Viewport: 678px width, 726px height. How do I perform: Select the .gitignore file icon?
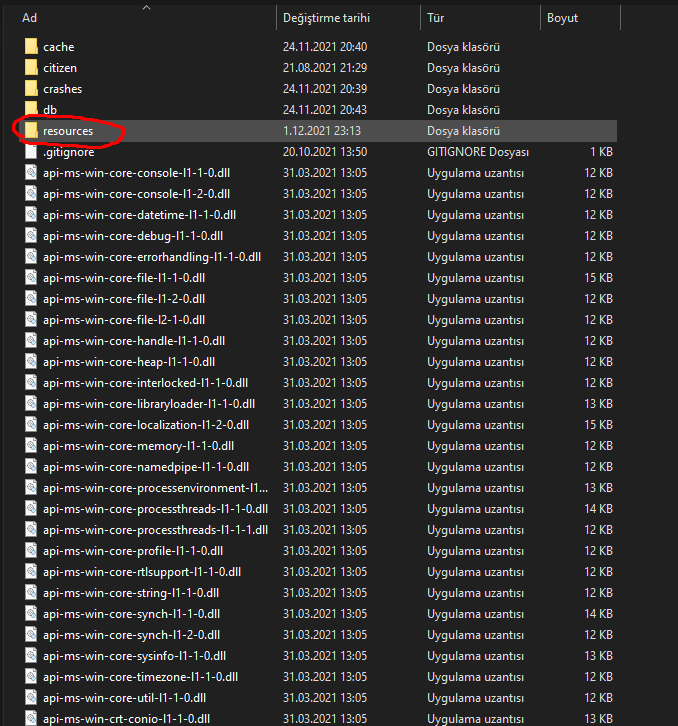click(x=31, y=151)
